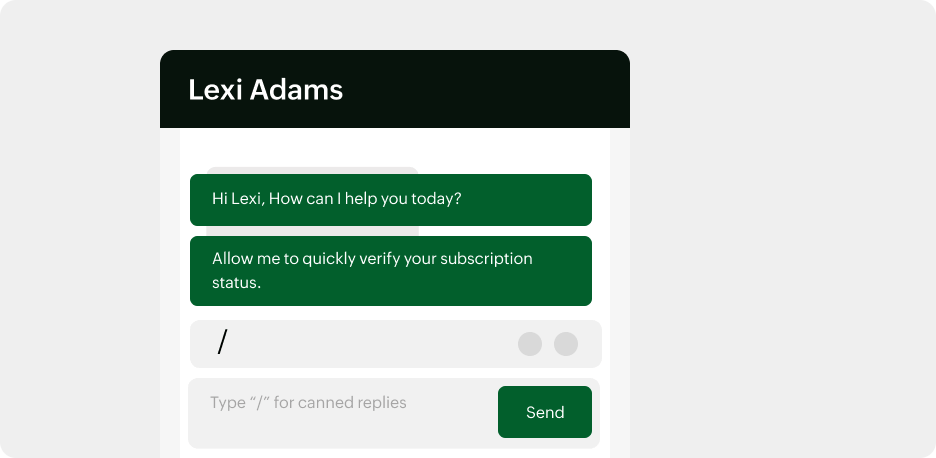Click "Adams" in the chat title
Screen dimensions: 936x458
296,90
